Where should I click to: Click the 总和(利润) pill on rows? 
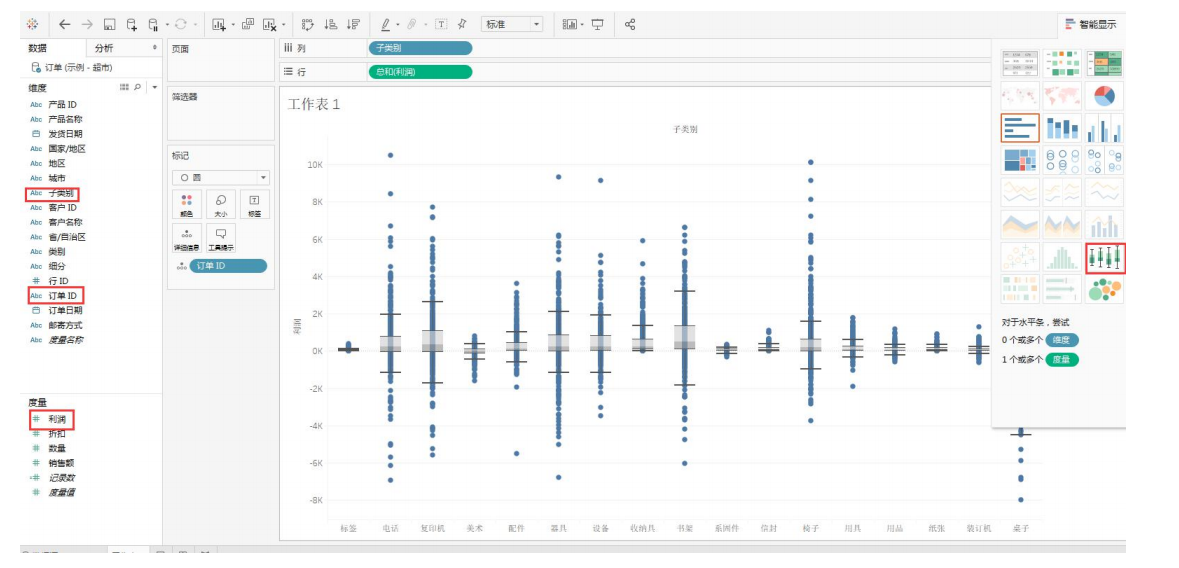click(x=420, y=72)
